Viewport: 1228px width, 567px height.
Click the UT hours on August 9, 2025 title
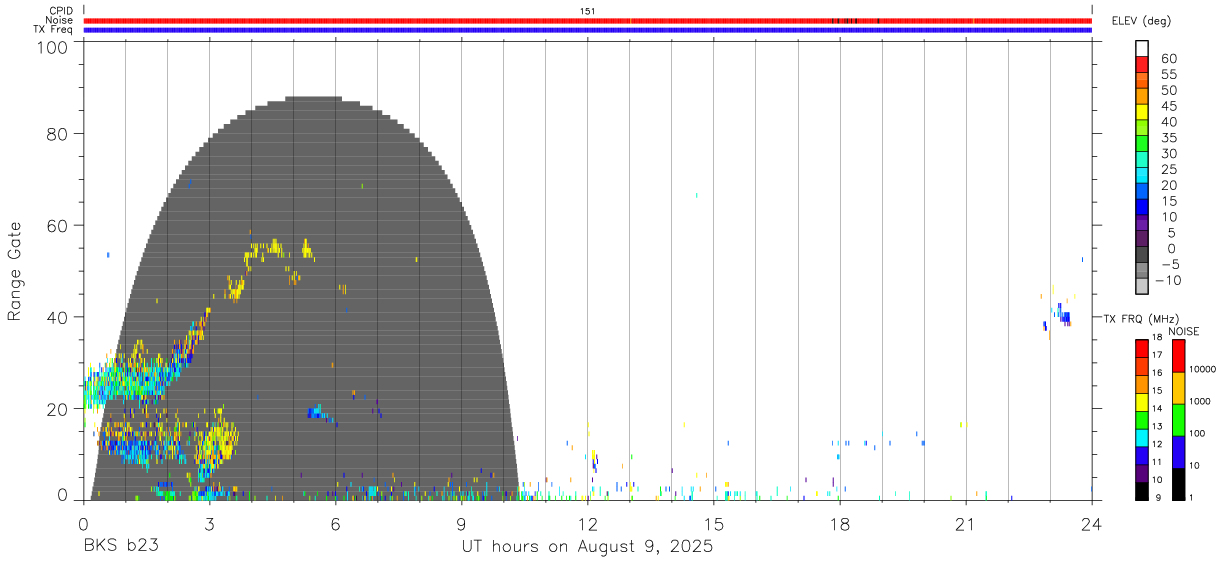587,547
